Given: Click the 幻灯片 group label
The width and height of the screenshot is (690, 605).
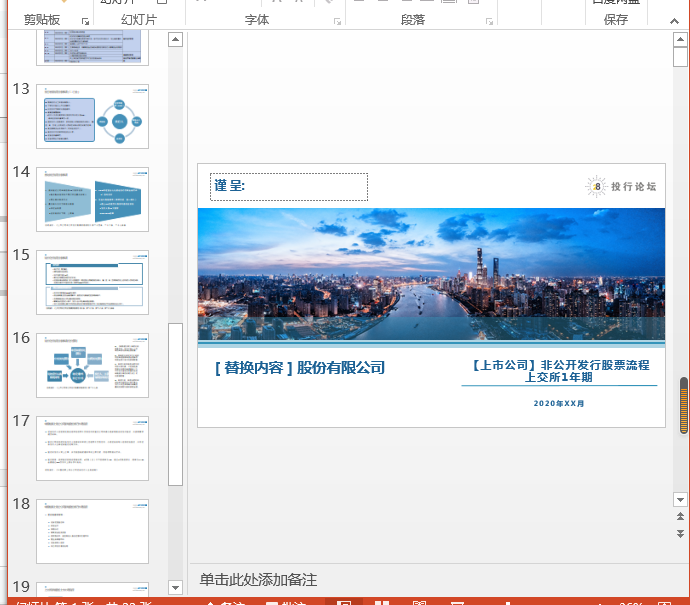Looking at the screenshot, I should (x=139, y=20).
